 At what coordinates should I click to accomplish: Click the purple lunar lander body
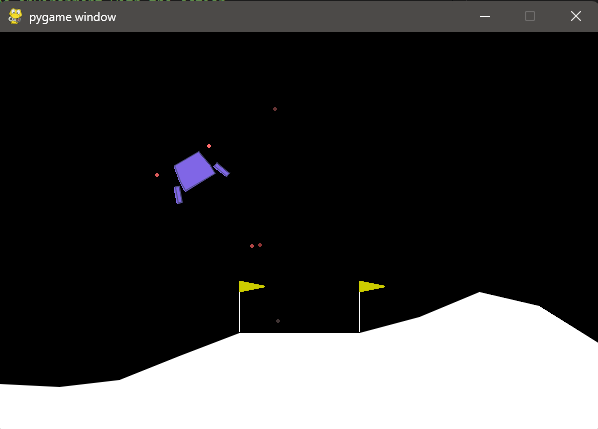(195, 171)
